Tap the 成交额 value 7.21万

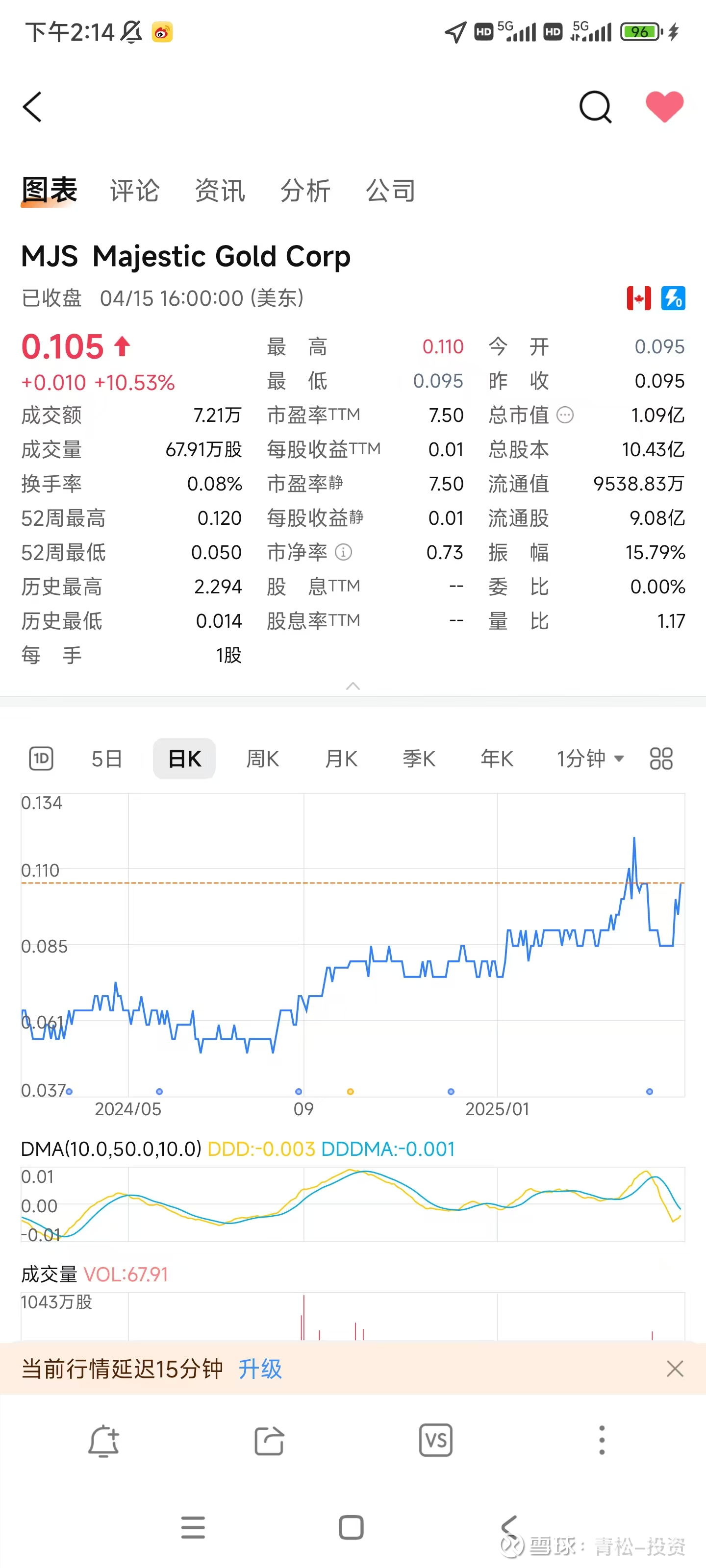218,415
